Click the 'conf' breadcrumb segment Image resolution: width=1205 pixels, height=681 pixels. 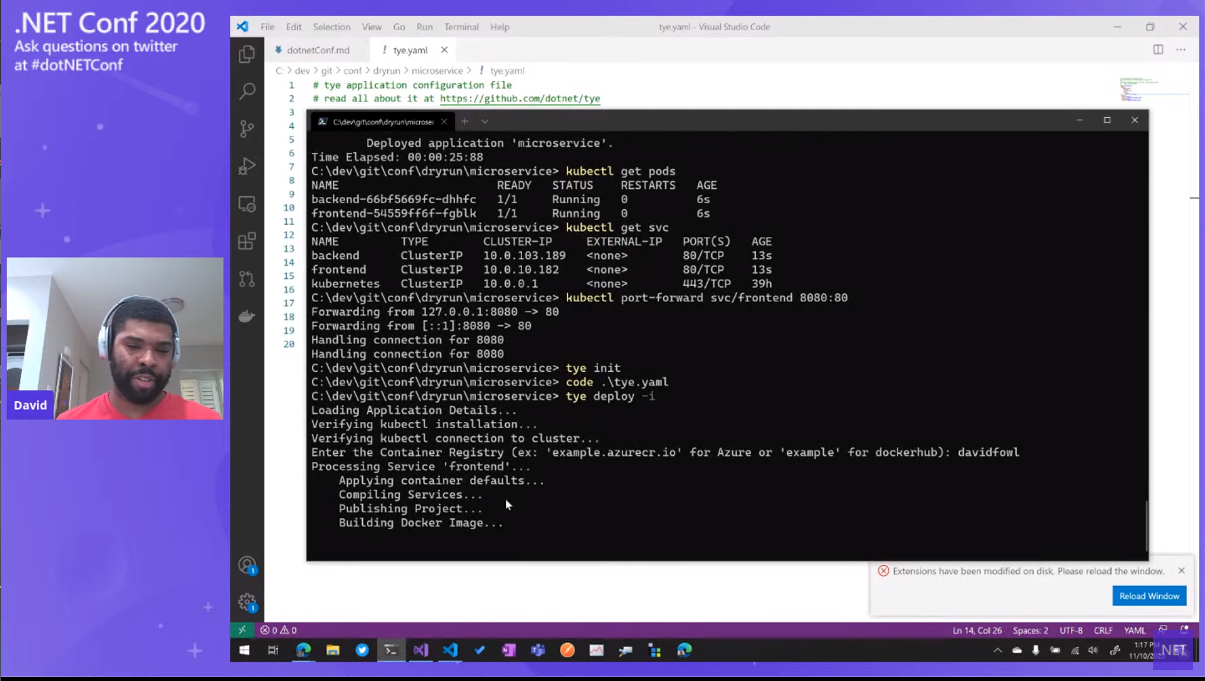353,71
